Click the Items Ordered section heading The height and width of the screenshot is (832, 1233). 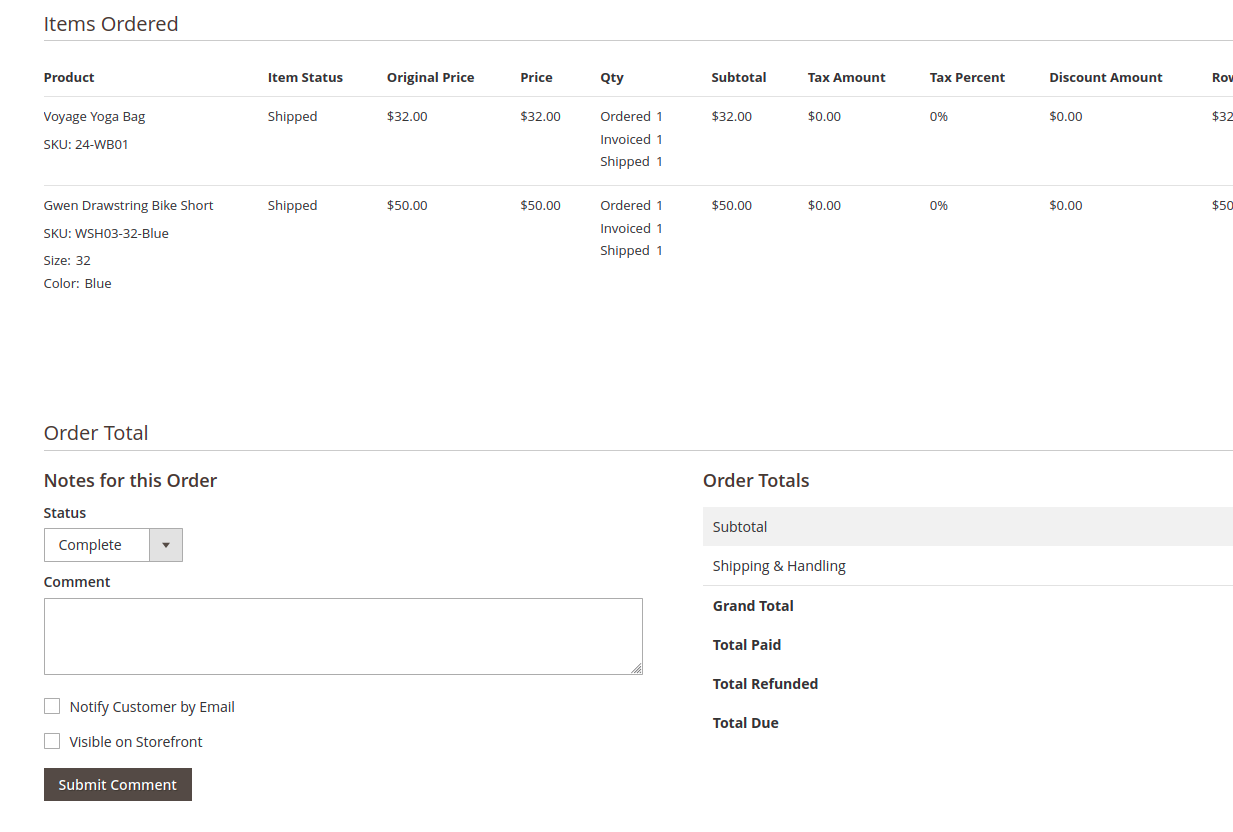(110, 23)
